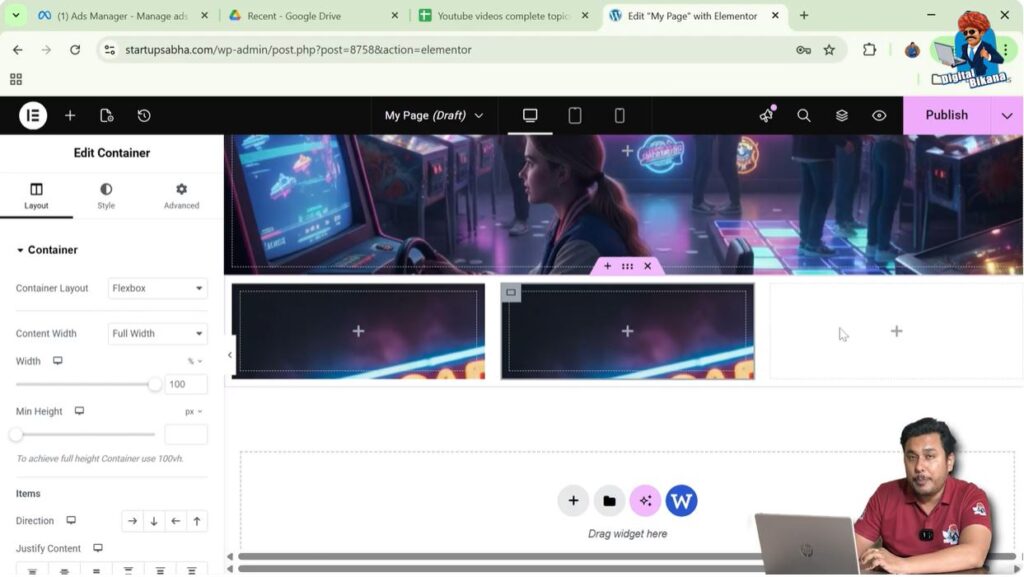Viewport: 1024px width, 577px height.
Task: Open the Site Settings document icon
Action: click(107, 116)
